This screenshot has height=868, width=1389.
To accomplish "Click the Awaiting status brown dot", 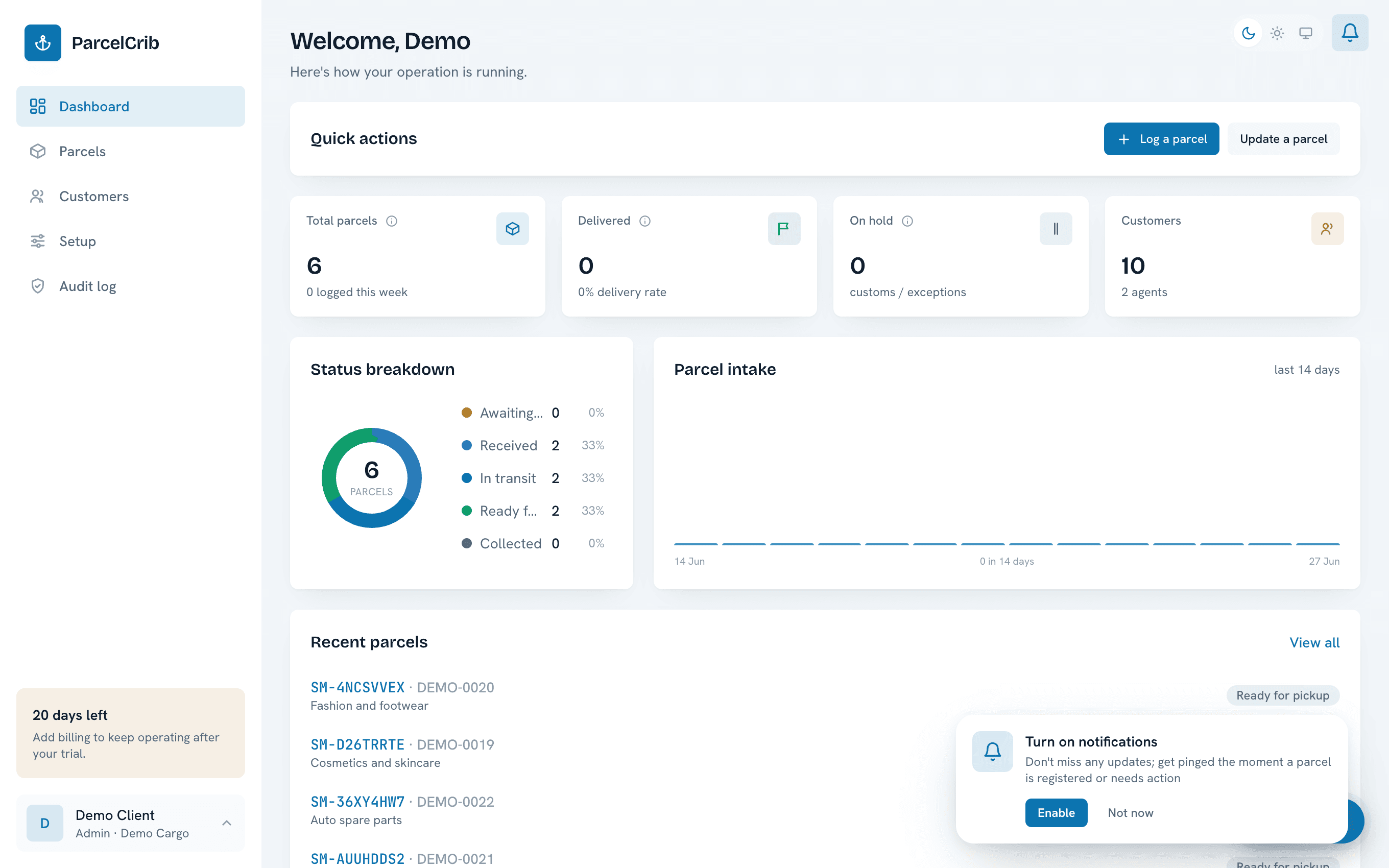I will 467,413.
